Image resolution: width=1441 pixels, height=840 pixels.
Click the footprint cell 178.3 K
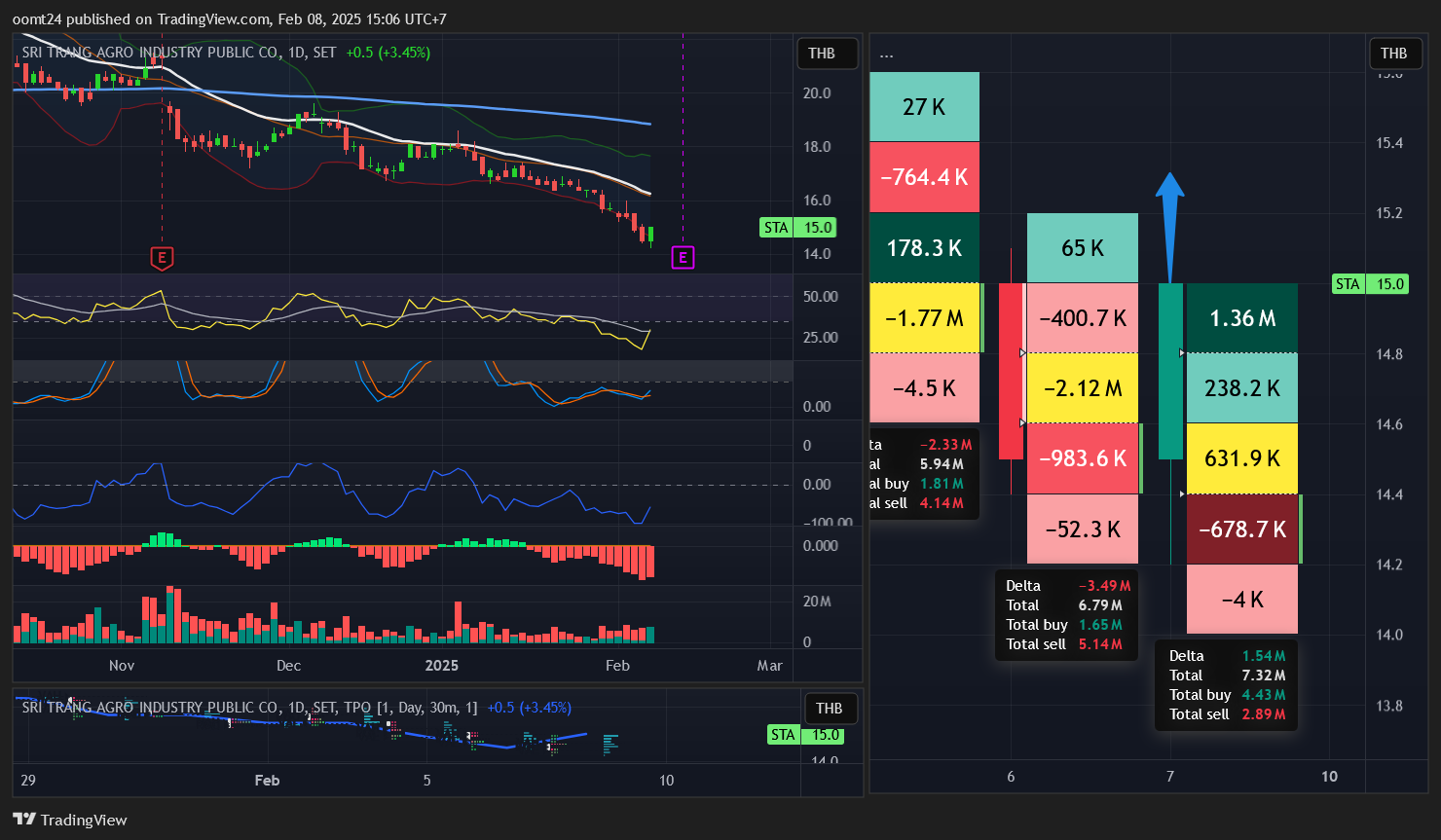point(924,248)
